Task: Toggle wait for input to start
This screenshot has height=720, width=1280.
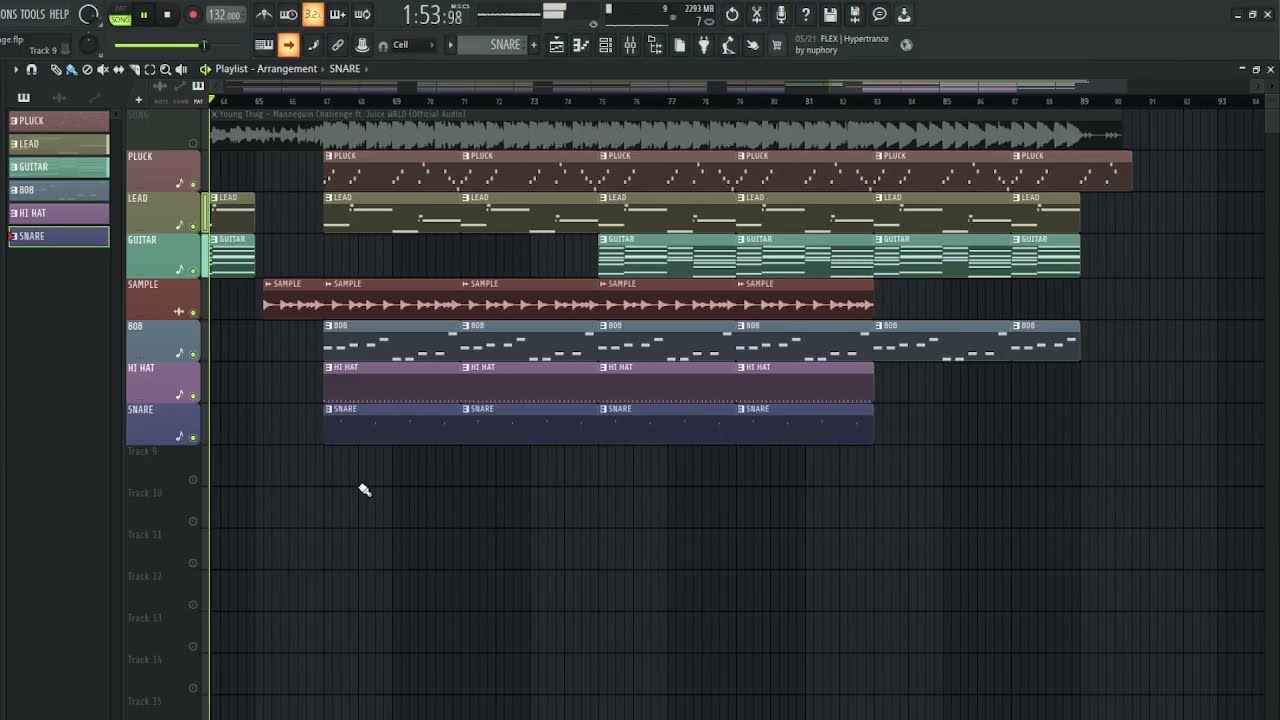Action: [x=288, y=14]
